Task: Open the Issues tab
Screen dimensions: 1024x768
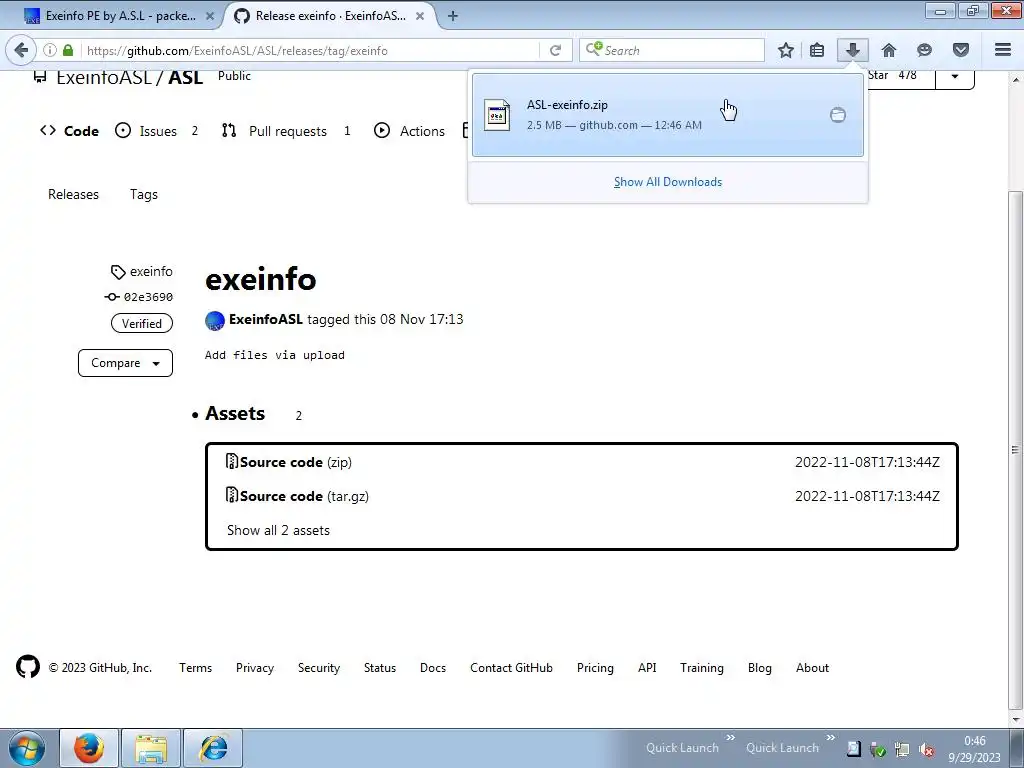Action: coord(156,131)
